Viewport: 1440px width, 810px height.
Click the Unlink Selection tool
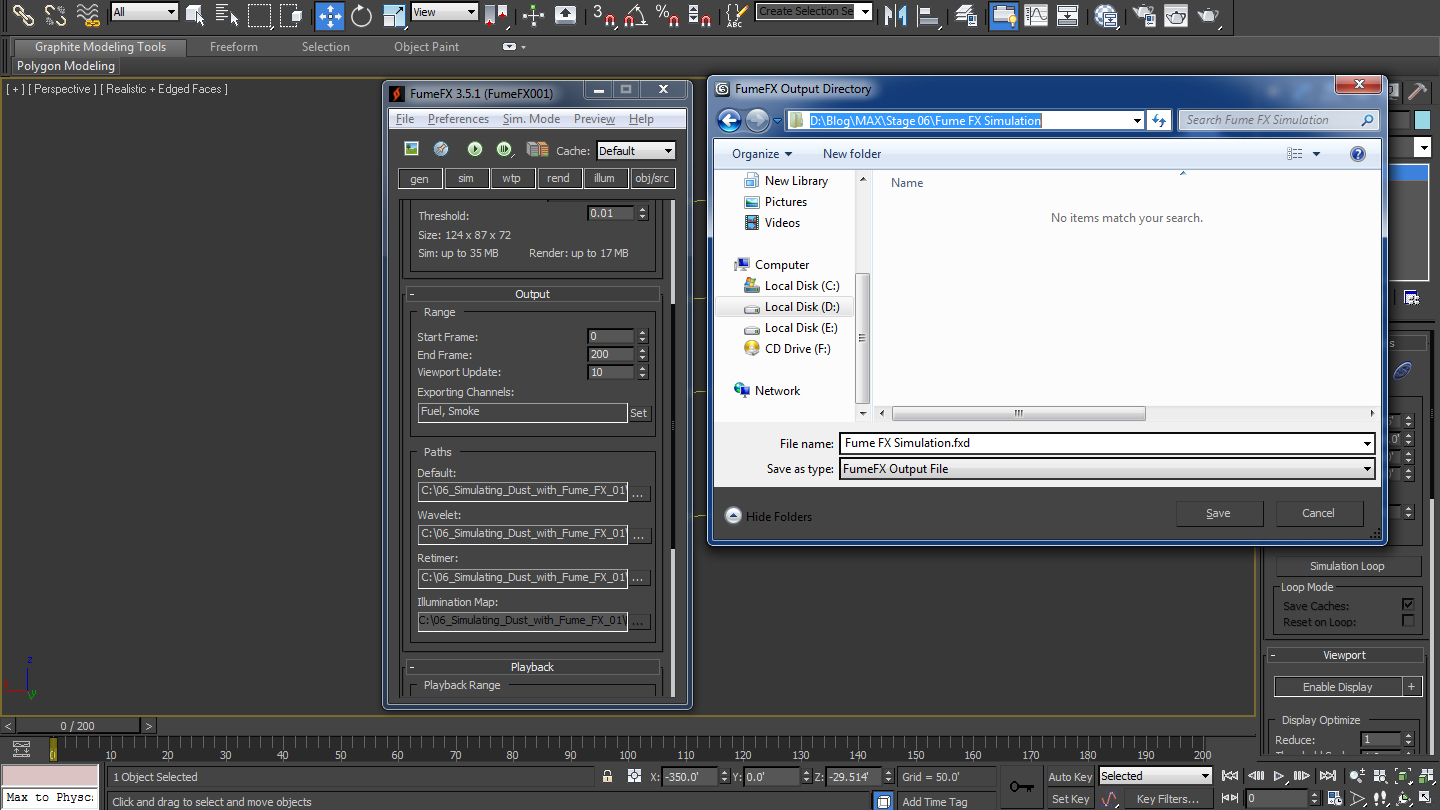55,15
